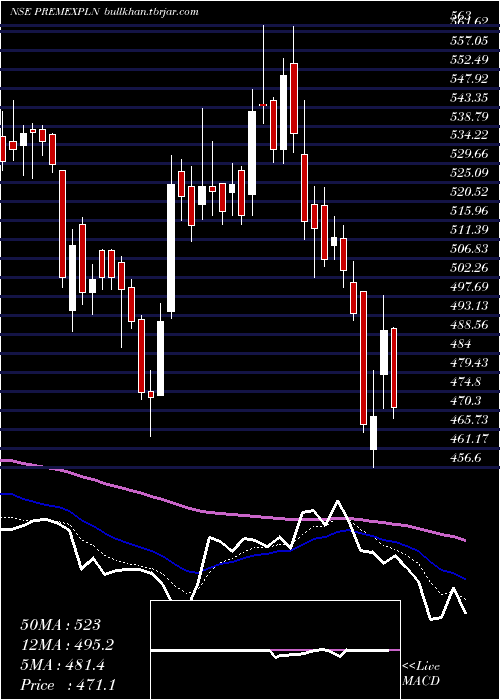
Task: Click the 543.35 price axis label
Action: pos(468,97)
